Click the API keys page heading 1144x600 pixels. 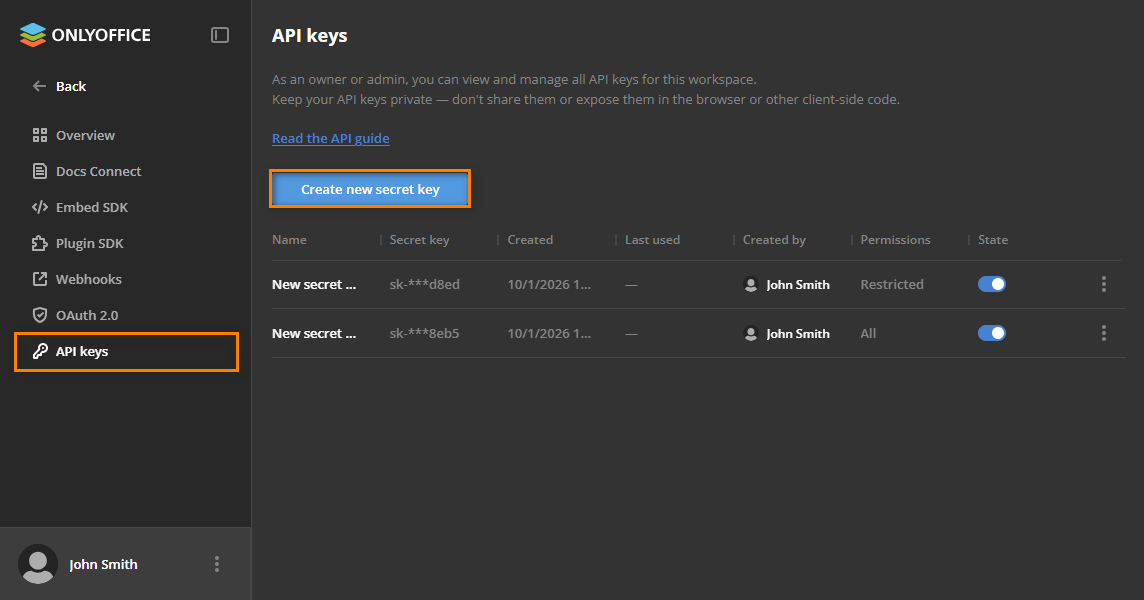(x=309, y=36)
